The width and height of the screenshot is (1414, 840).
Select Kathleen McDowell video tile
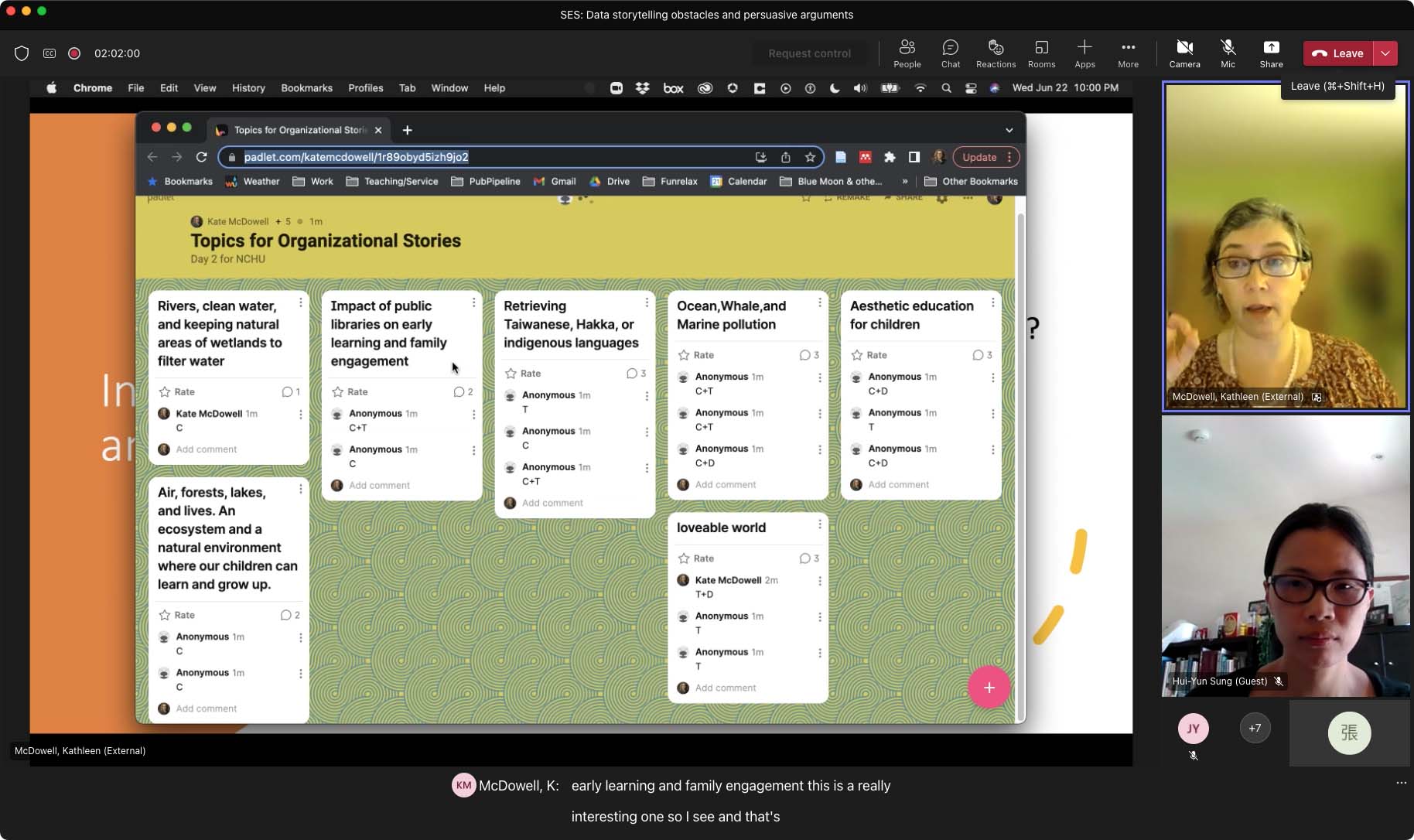click(x=1286, y=246)
